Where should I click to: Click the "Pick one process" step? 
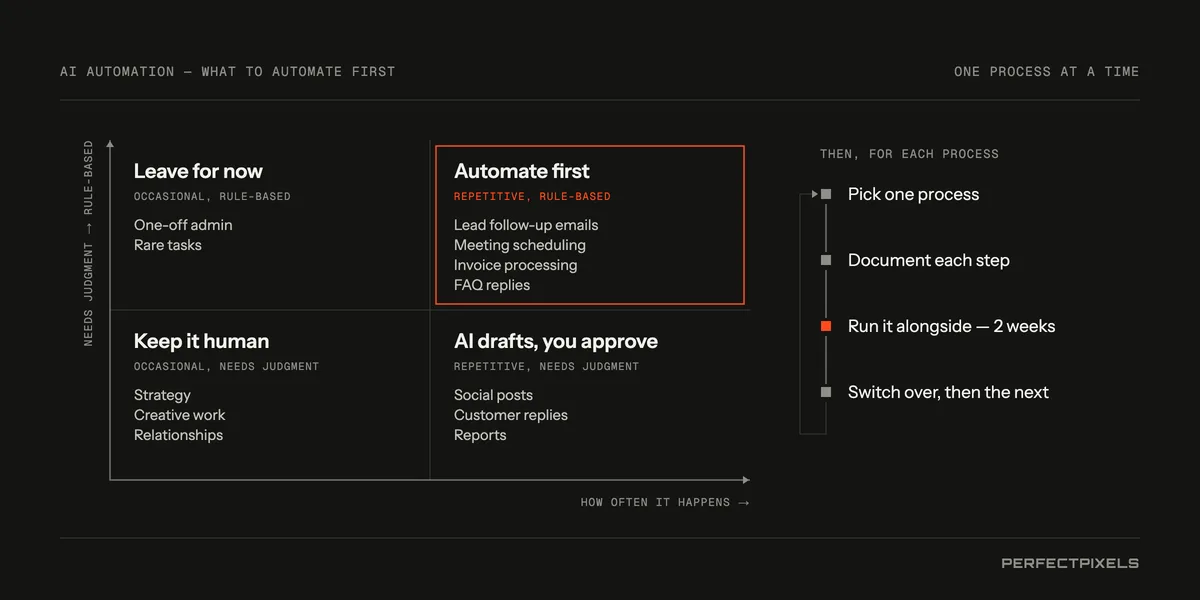point(914,194)
